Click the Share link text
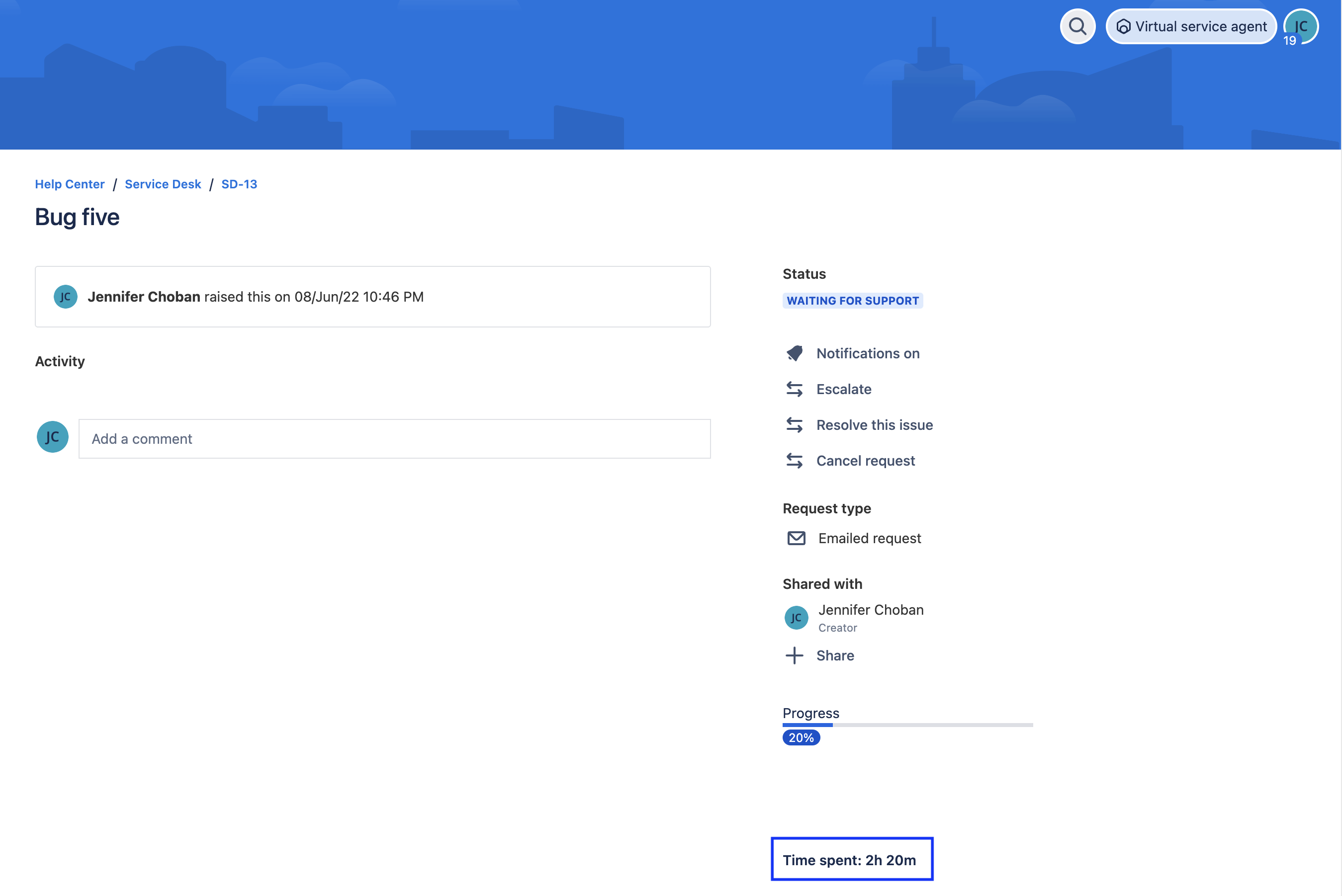 (x=835, y=655)
